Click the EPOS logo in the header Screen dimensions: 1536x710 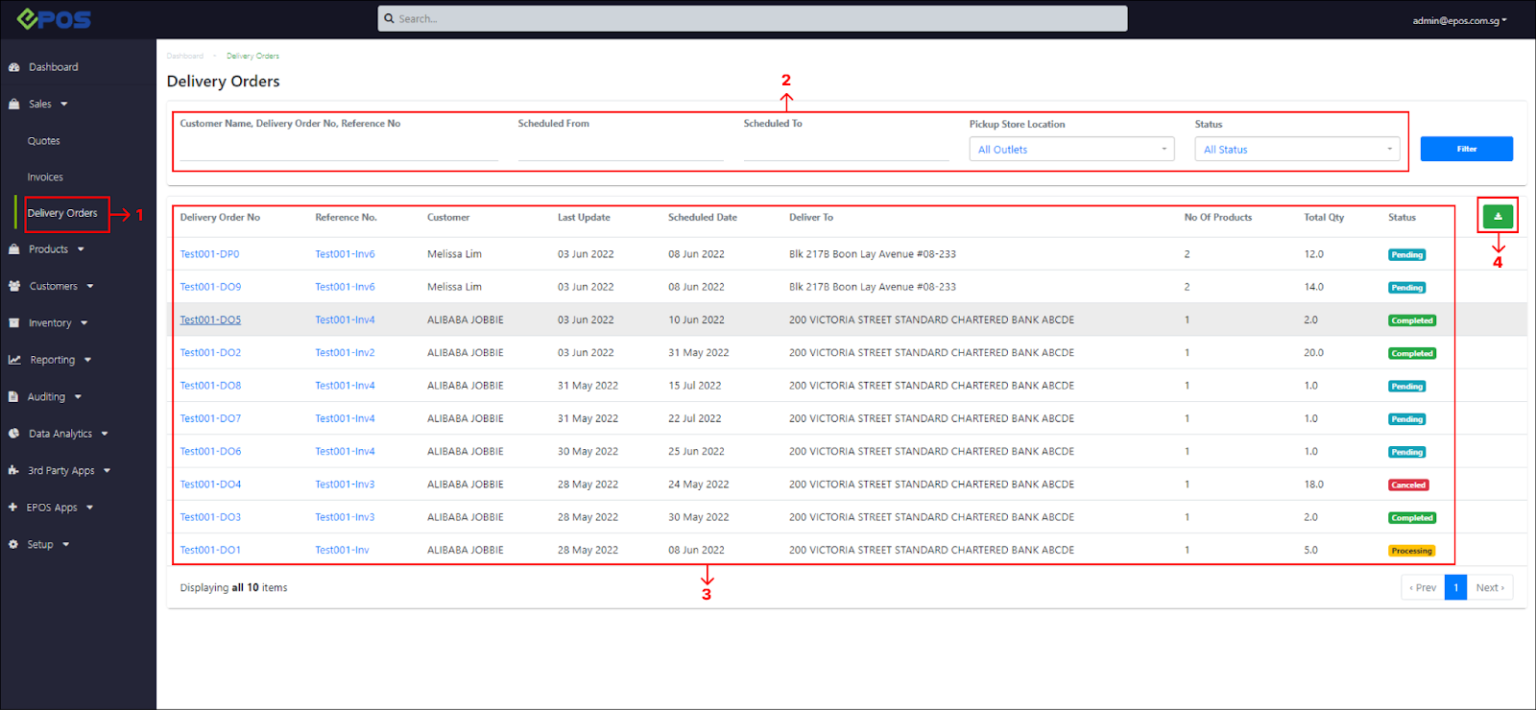coord(54,18)
